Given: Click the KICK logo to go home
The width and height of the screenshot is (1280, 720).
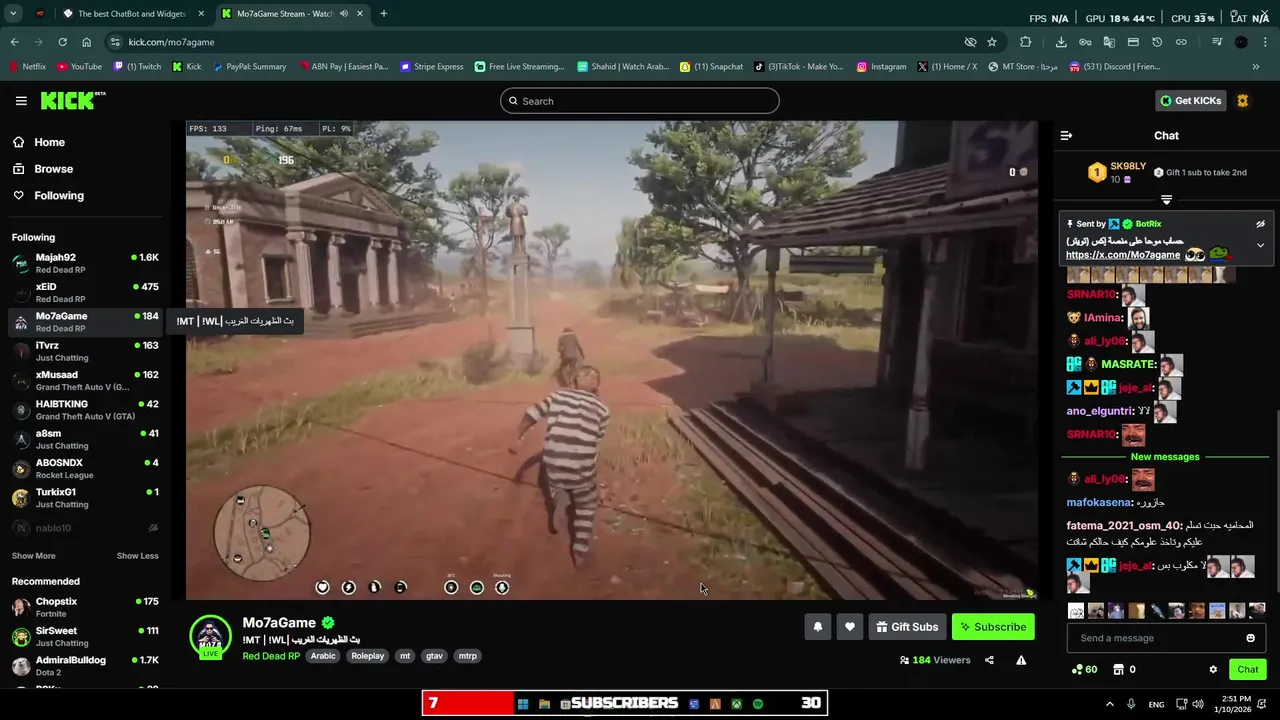Looking at the screenshot, I should tap(72, 100).
